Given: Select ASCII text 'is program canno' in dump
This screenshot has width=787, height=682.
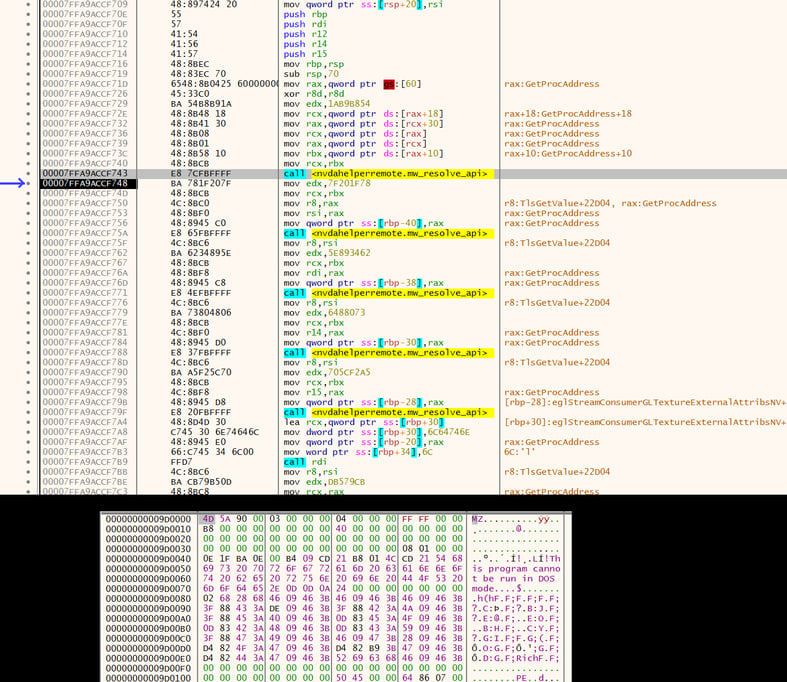Looking at the screenshot, I should [516, 569].
